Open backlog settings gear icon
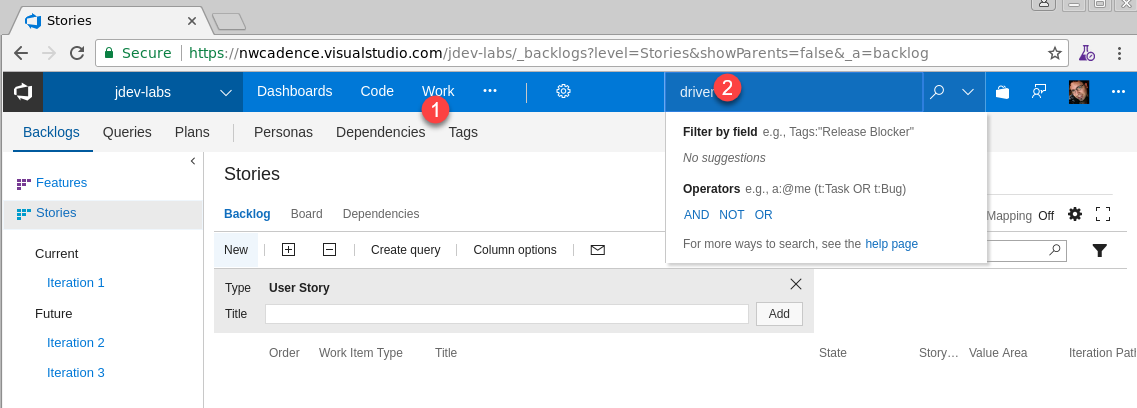Image resolution: width=1137 pixels, height=408 pixels. pos(1075,214)
